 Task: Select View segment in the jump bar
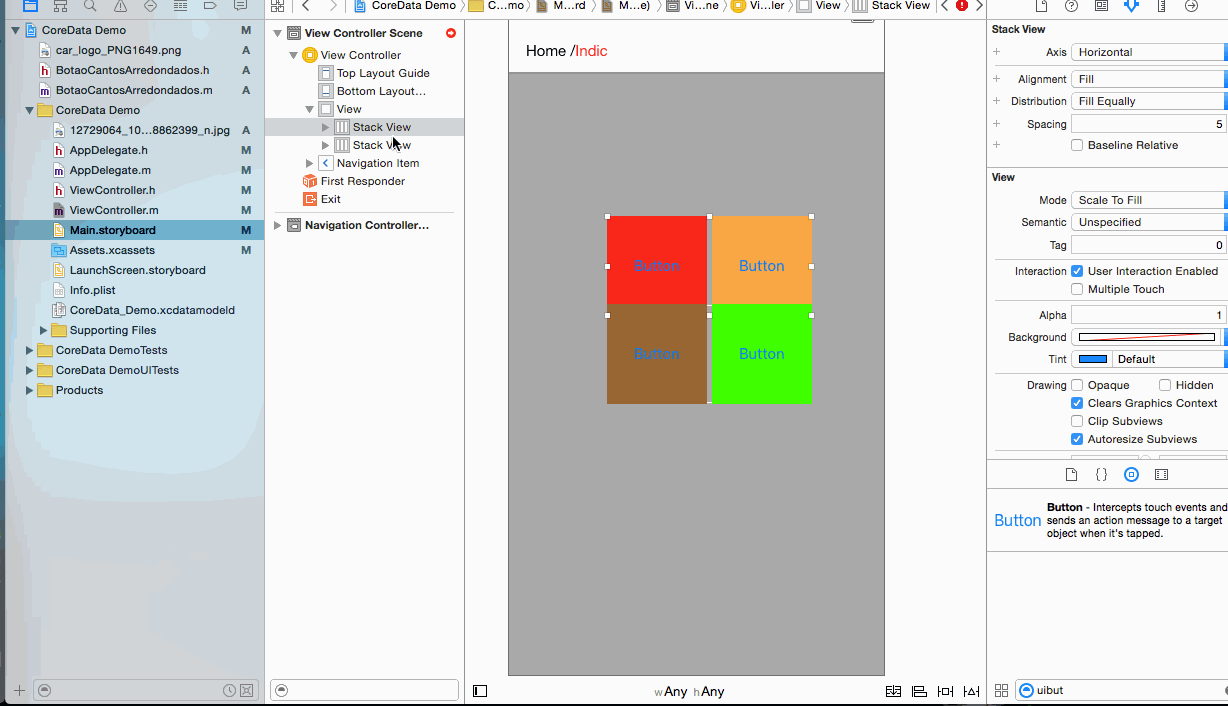point(819,6)
